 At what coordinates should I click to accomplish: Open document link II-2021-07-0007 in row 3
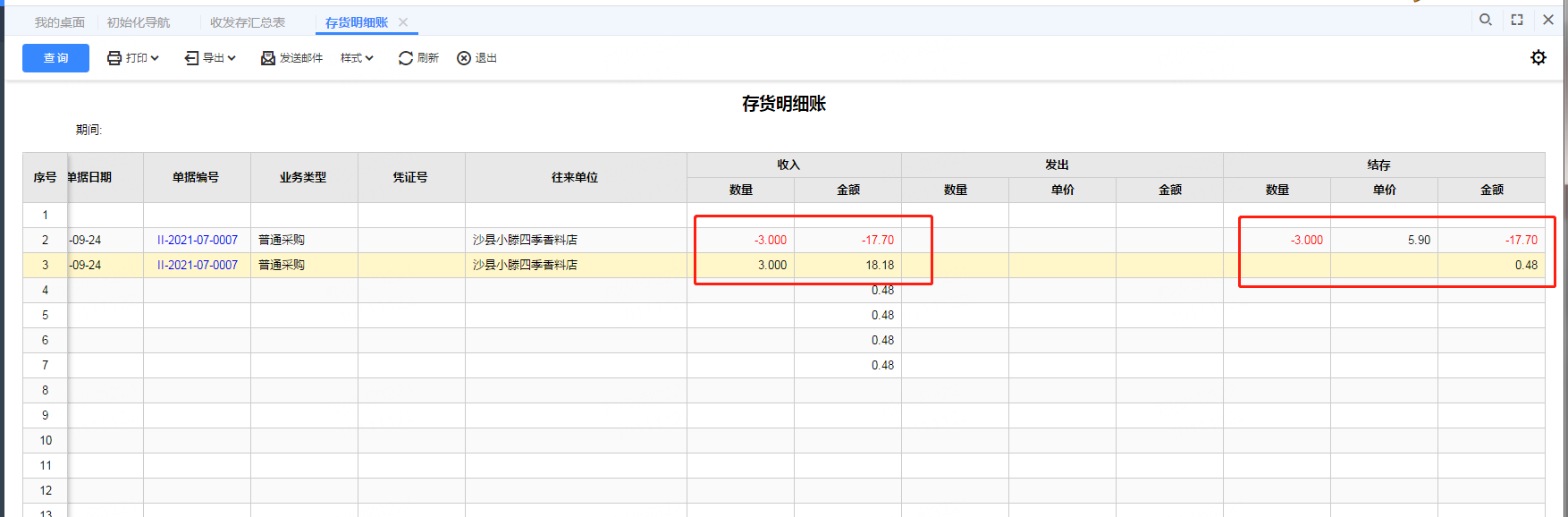tap(198, 265)
